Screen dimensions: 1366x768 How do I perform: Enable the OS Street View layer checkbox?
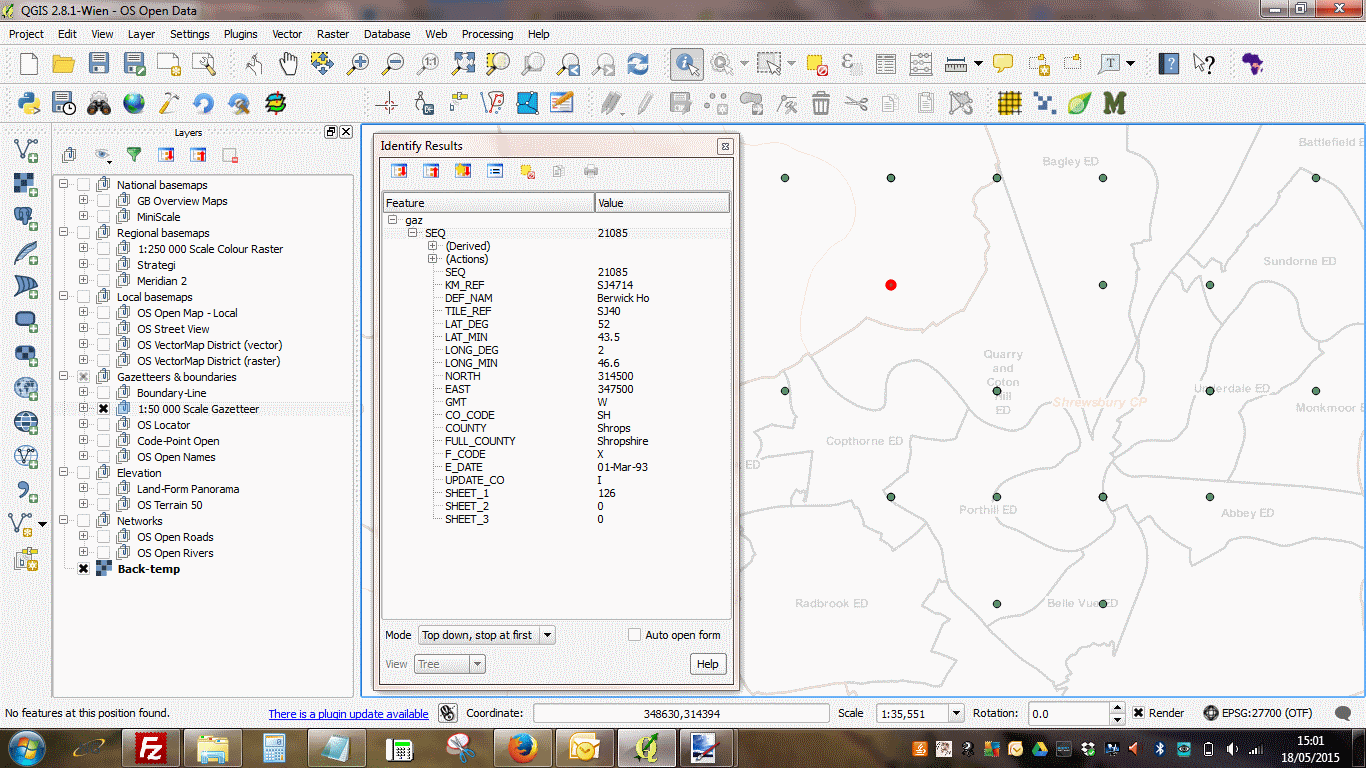[103, 329]
